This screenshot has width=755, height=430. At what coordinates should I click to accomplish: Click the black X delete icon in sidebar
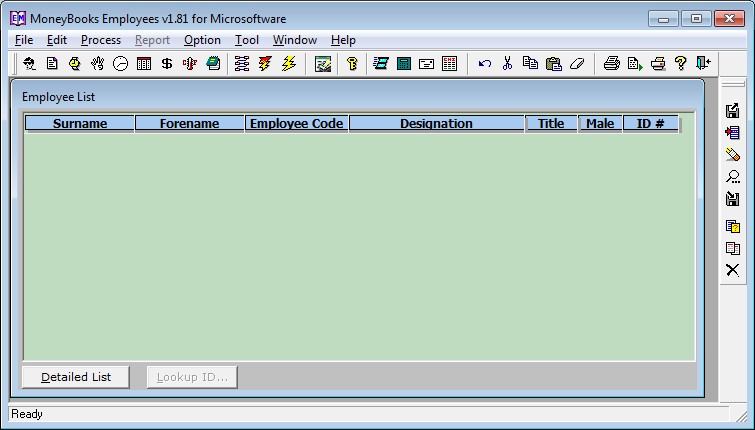(x=732, y=270)
